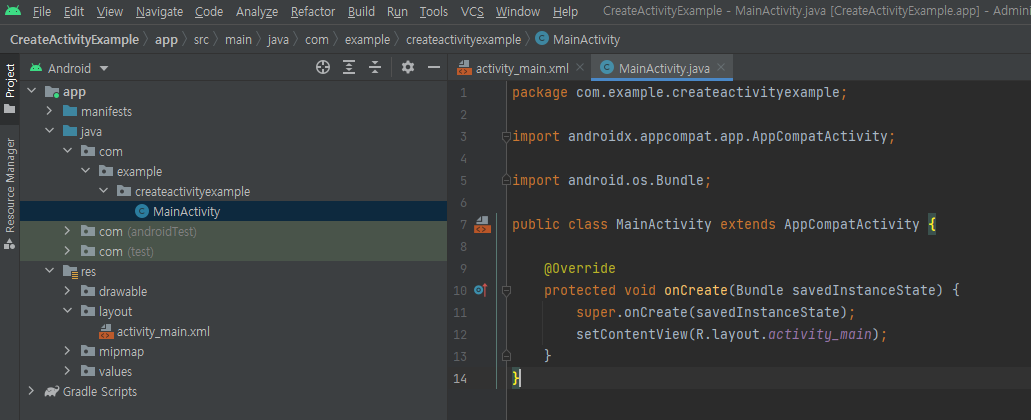Open the File menu
The height and width of the screenshot is (420, 1031).
[41, 12]
